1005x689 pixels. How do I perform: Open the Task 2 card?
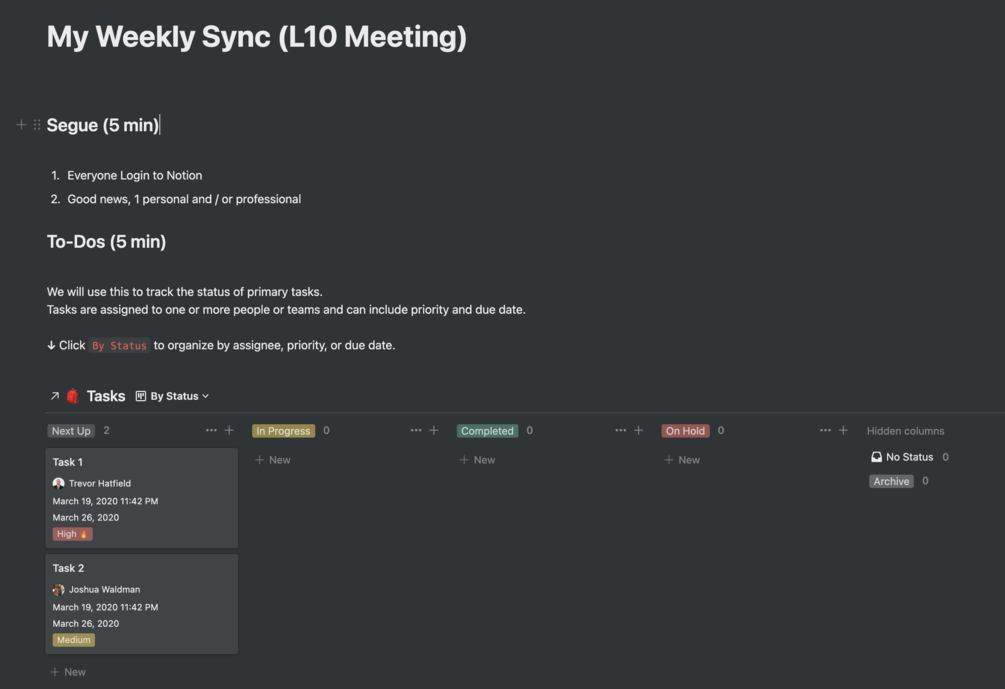141,568
